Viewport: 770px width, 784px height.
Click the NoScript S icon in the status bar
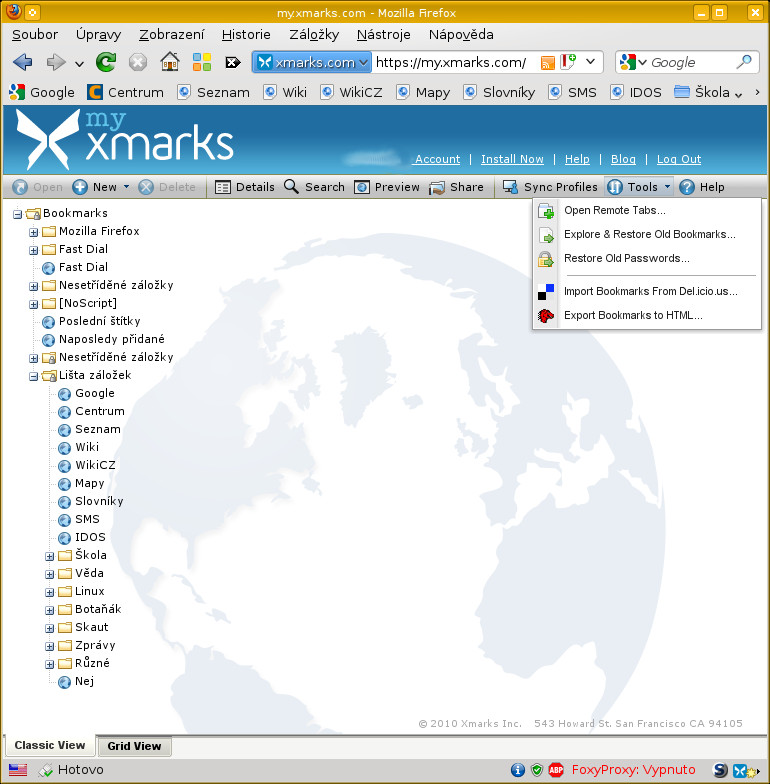coord(720,770)
